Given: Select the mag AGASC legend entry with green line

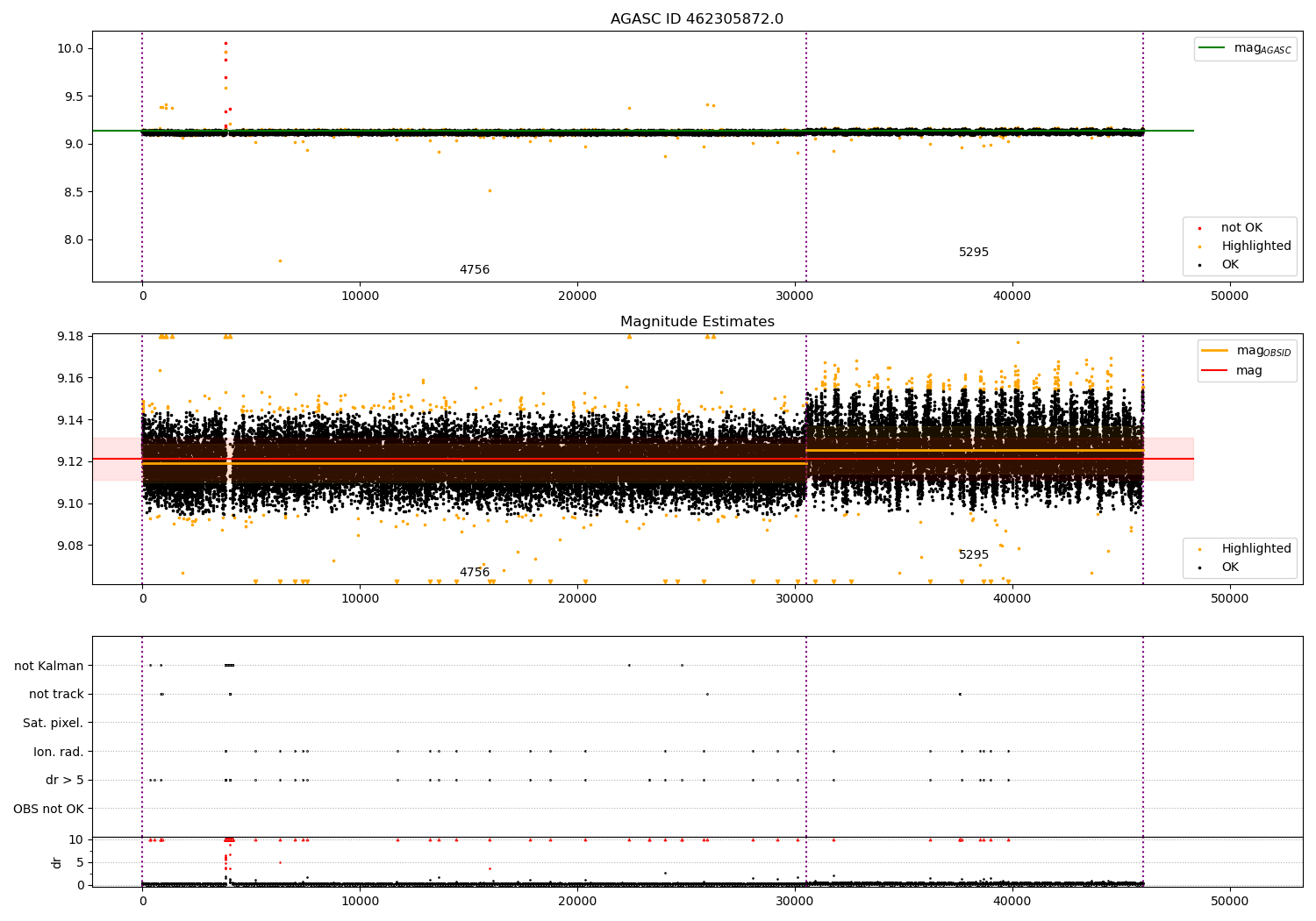Looking at the screenshot, I should click(x=1246, y=48).
